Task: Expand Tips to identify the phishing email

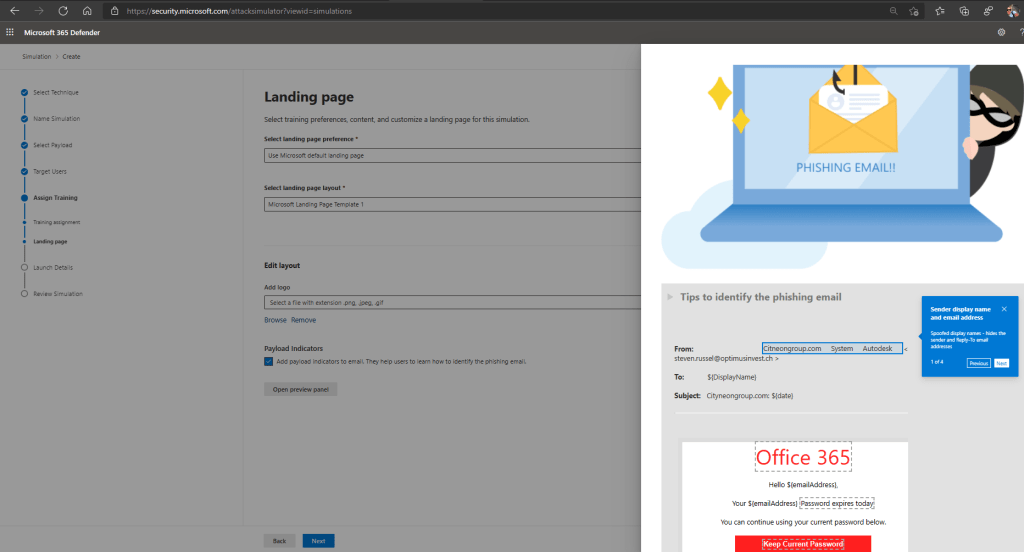Action: click(x=670, y=297)
